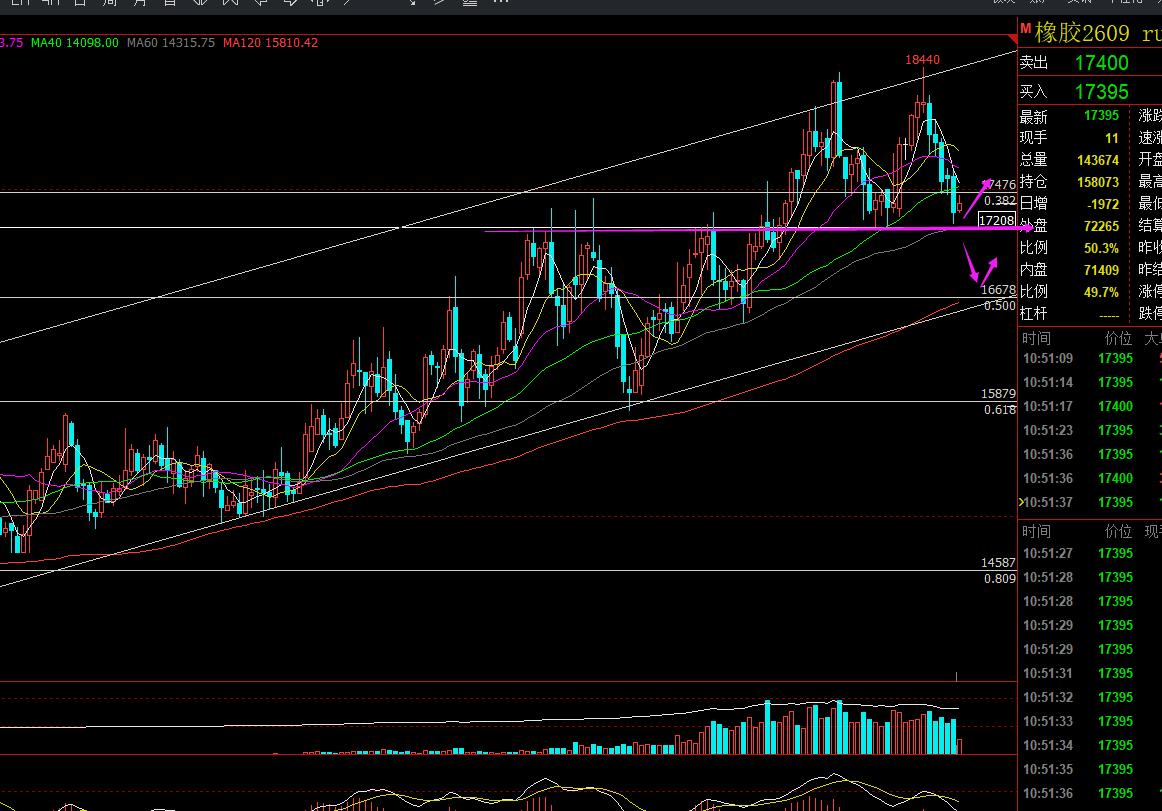Click the 0.382 Fibonacci level label
Viewport: 1162px width, 811px height.
[x=1000, y=201]
